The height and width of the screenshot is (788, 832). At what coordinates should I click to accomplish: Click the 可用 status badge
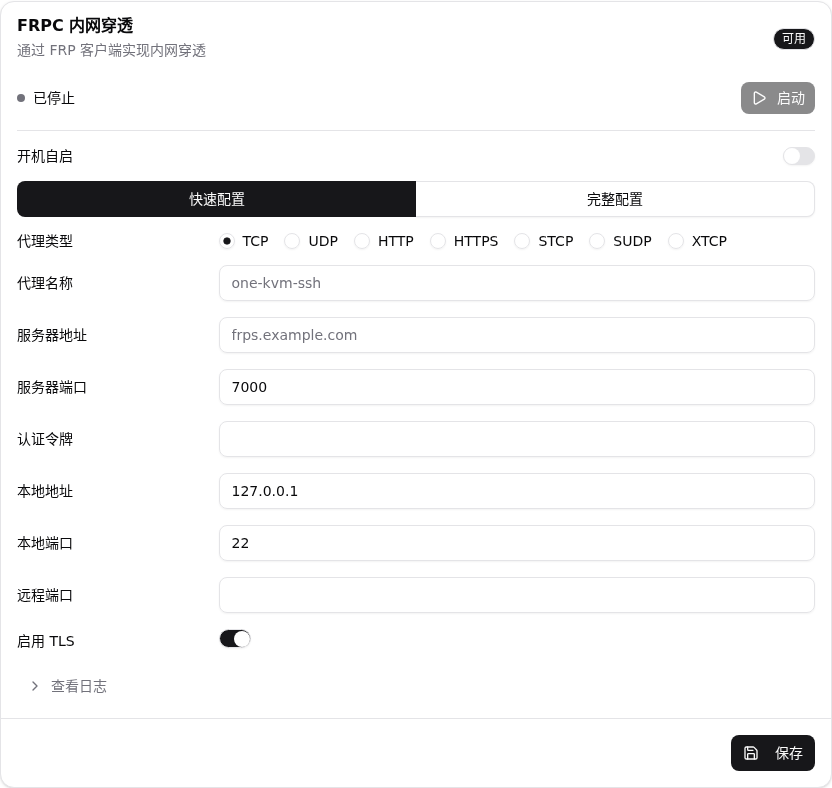(794, 39)
